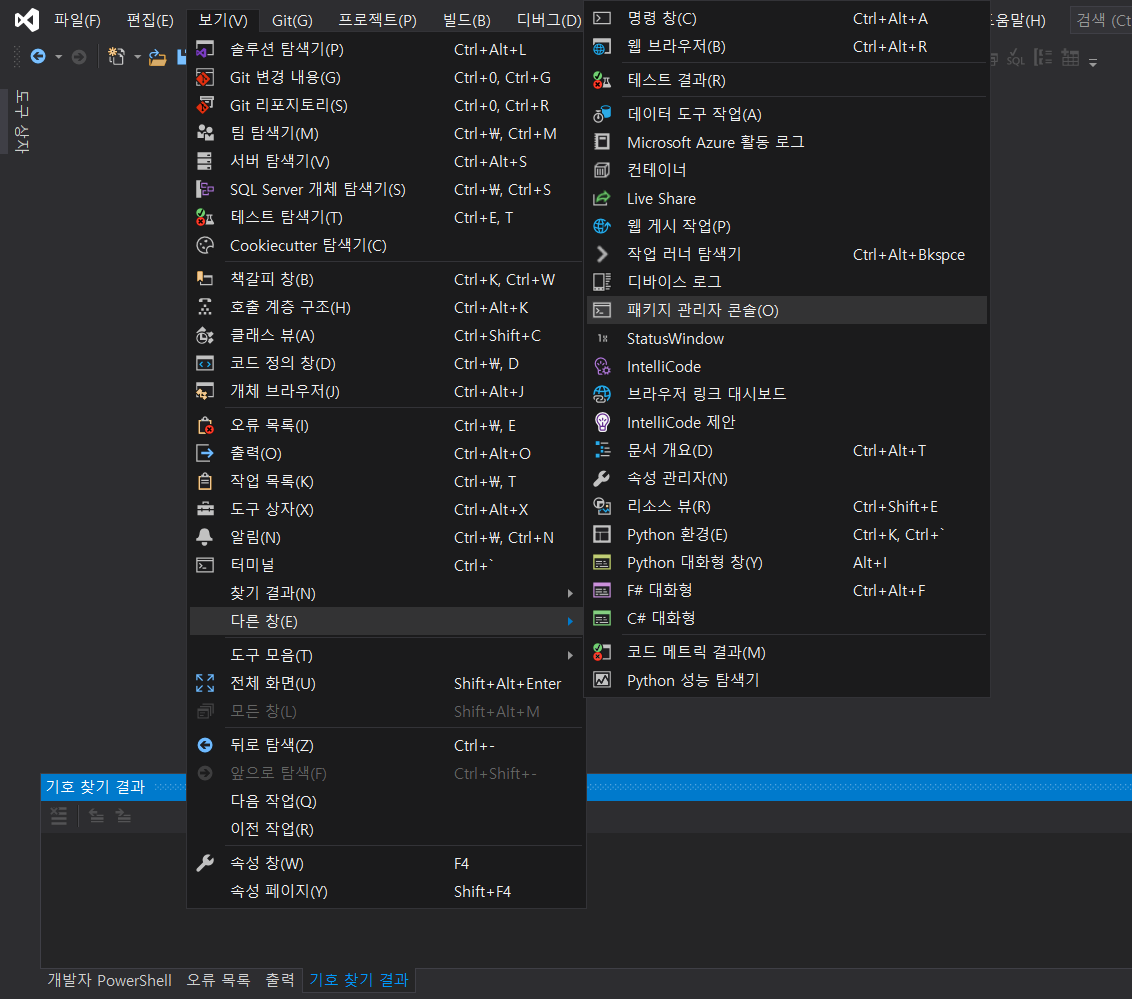Switch to the 기호 찾기 결과 bottom tab
The image size is (1132, 999).
coord(359,980)
